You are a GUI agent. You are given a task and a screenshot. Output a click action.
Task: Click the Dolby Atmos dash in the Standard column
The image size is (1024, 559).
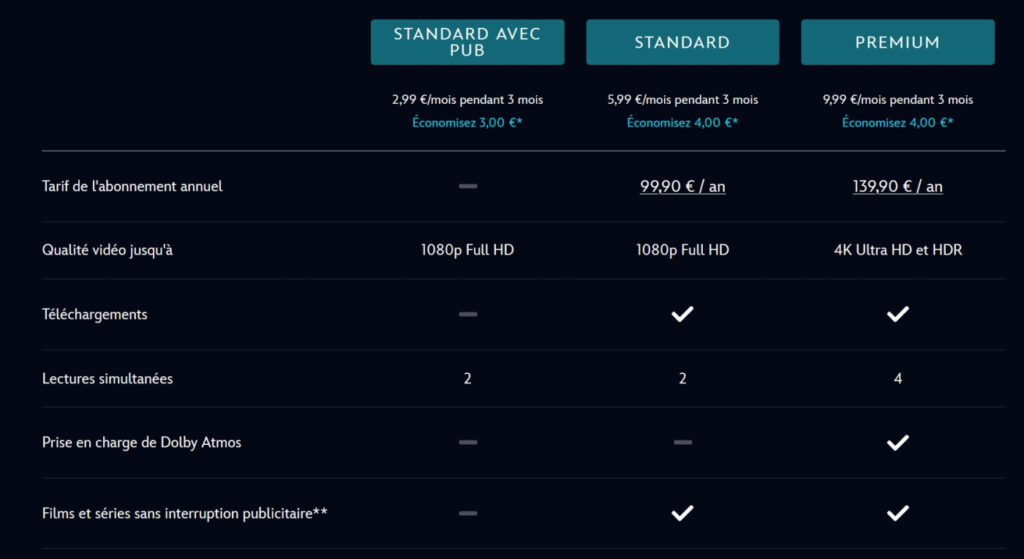[x=682, y=442]
